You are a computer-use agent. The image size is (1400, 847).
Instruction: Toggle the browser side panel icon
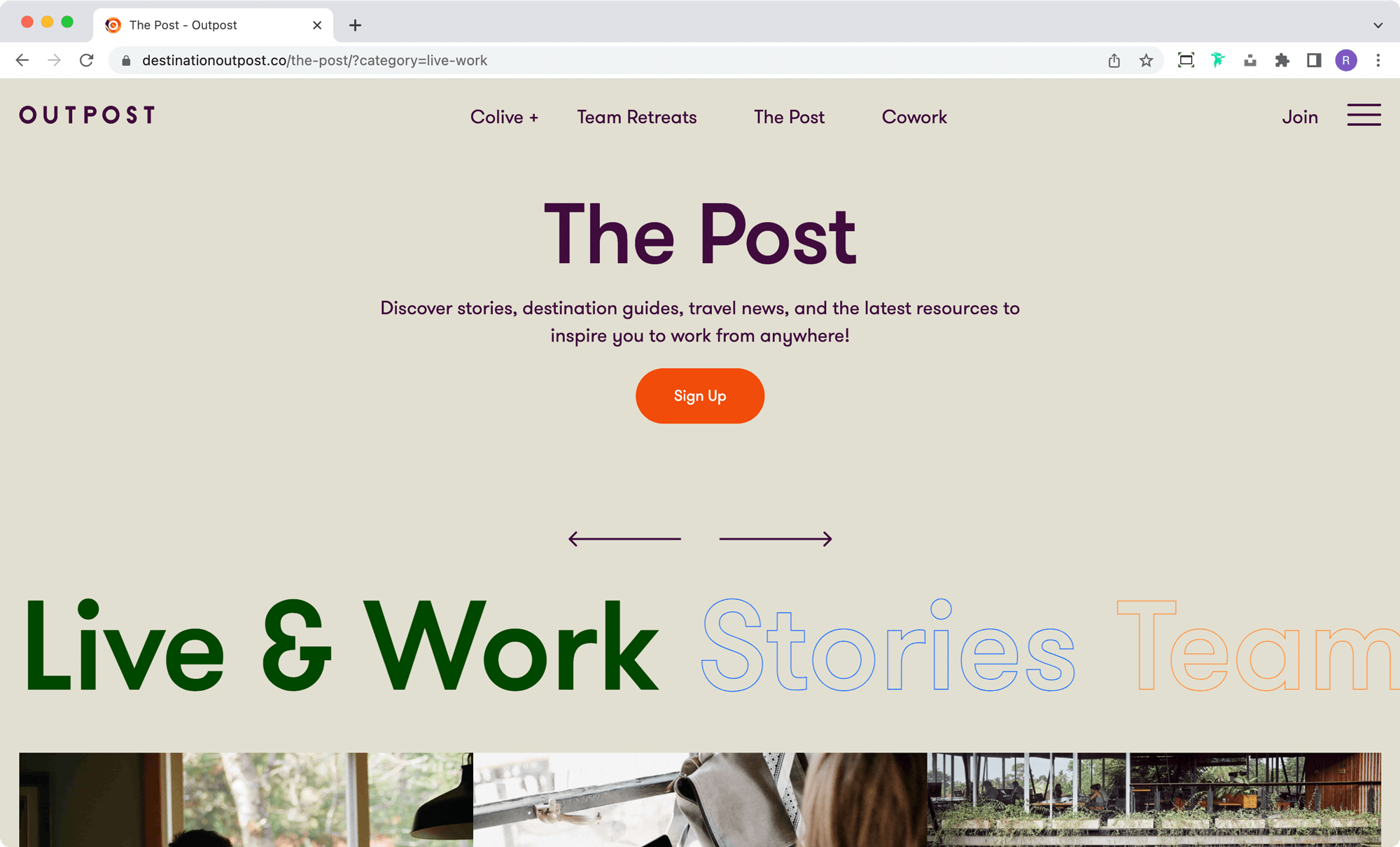1314,60
